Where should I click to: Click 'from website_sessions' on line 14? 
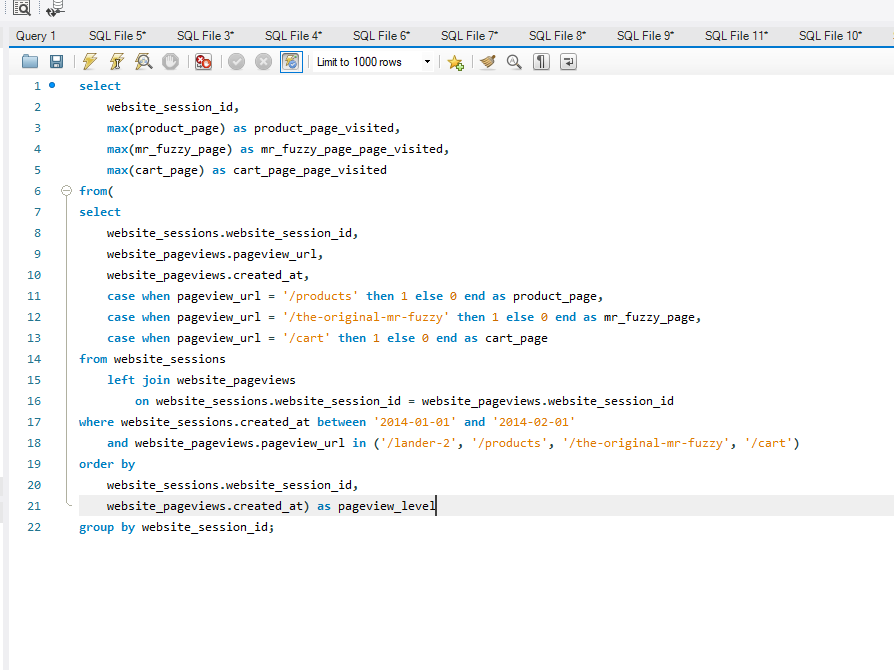(152, 359)
